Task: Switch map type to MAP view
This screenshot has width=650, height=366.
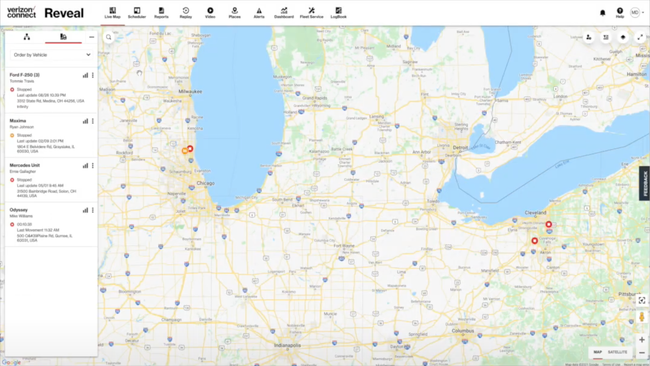Action: [597, 352]
